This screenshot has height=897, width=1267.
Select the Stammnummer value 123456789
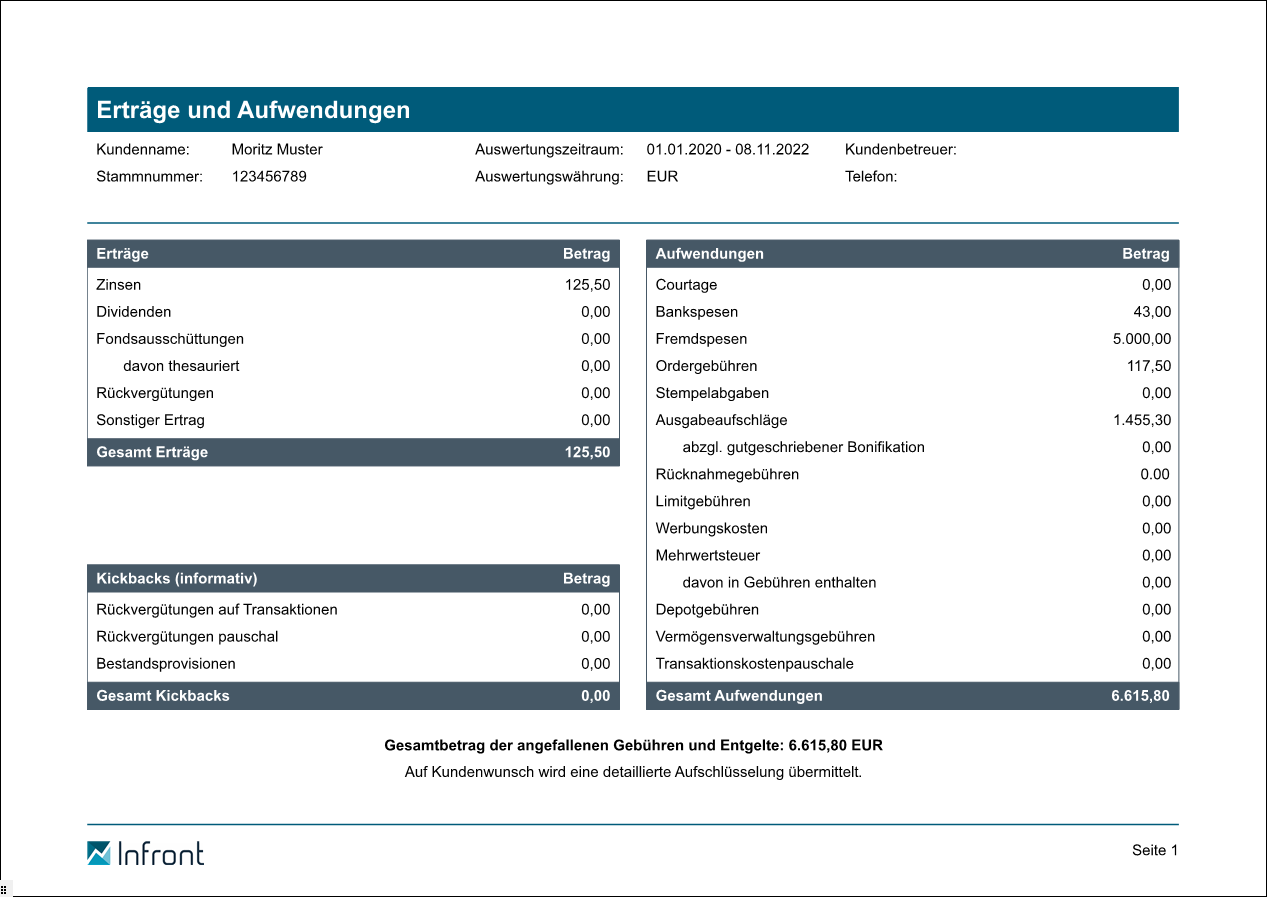coord(269,177)
